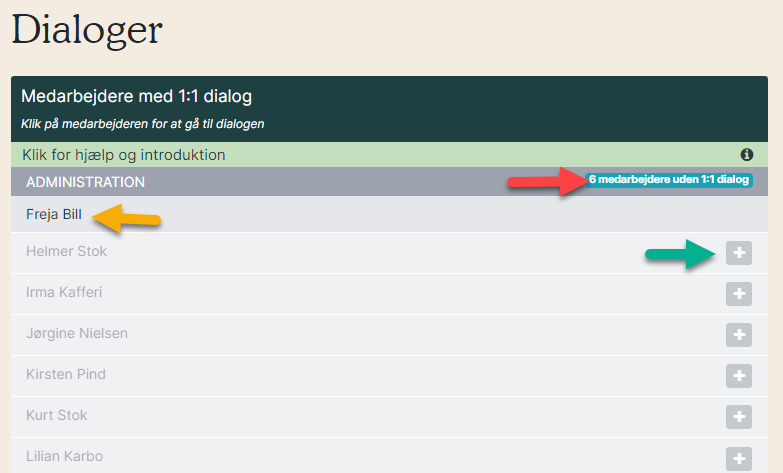Image resolution: width=783 pixels, height=473 pixels.
Task: Click the '6 medarbejdere uden 1:1 dialog' badge
Action: coord(669,180)
